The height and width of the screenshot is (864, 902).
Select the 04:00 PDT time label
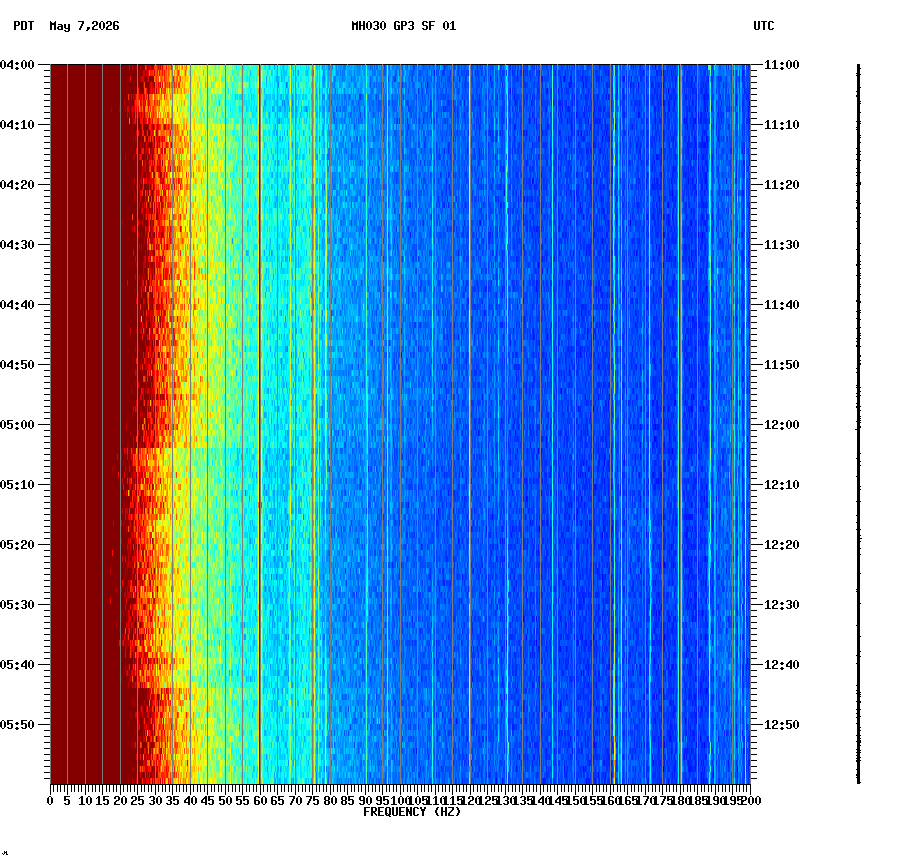point(17,65)
